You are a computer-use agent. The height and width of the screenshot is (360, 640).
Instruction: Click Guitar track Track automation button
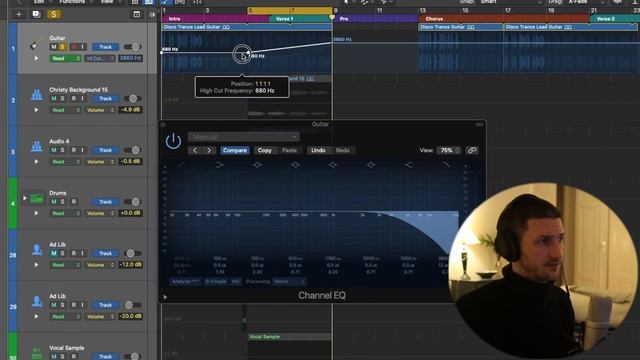[105, 47]
